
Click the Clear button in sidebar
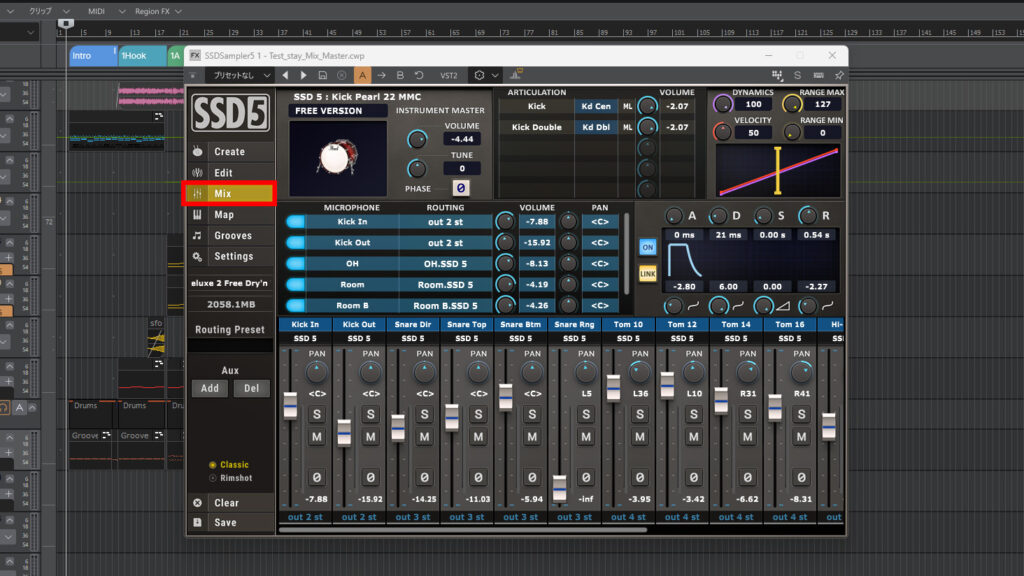(x=226, y=503)
